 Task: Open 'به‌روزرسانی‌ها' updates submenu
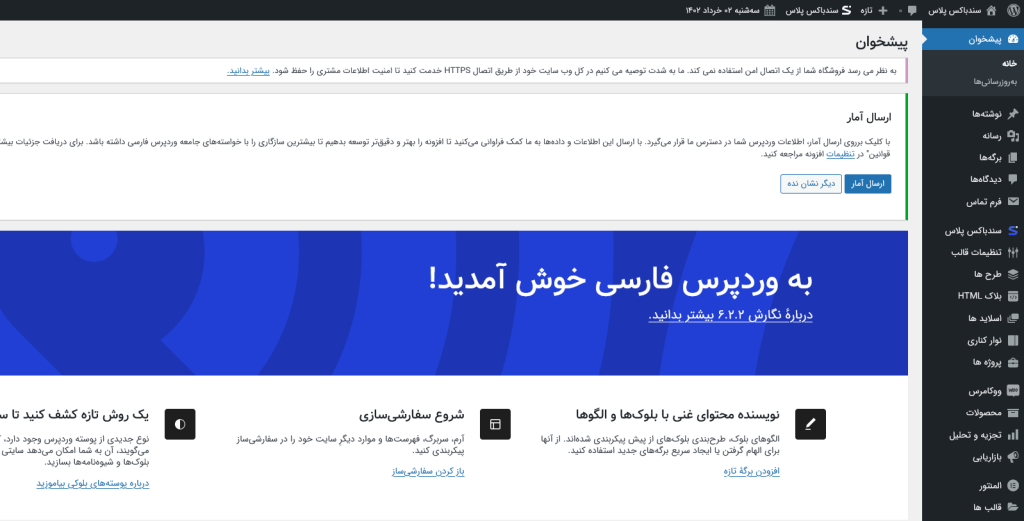(x=995, y=82)
